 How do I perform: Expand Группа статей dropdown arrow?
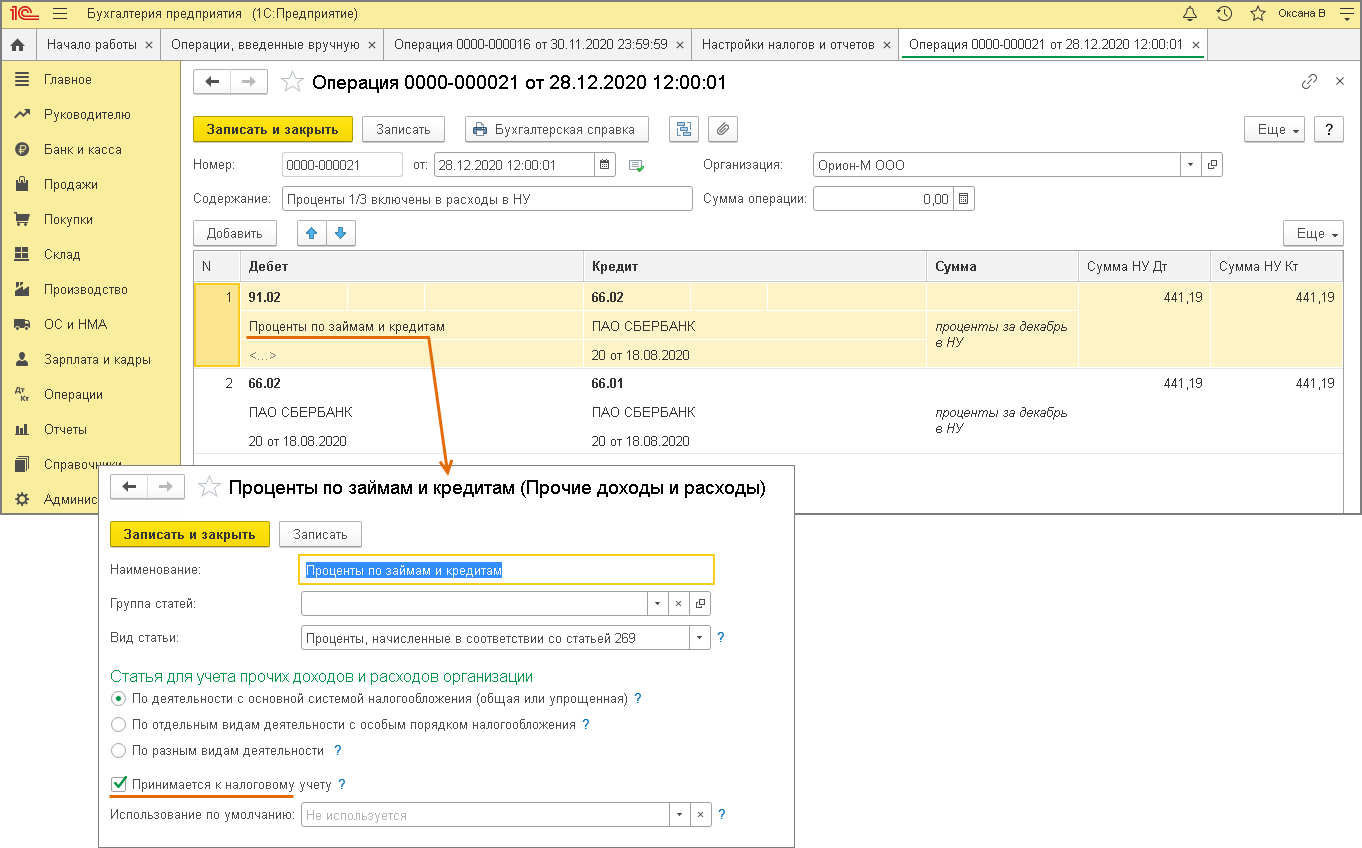[657, 603]
